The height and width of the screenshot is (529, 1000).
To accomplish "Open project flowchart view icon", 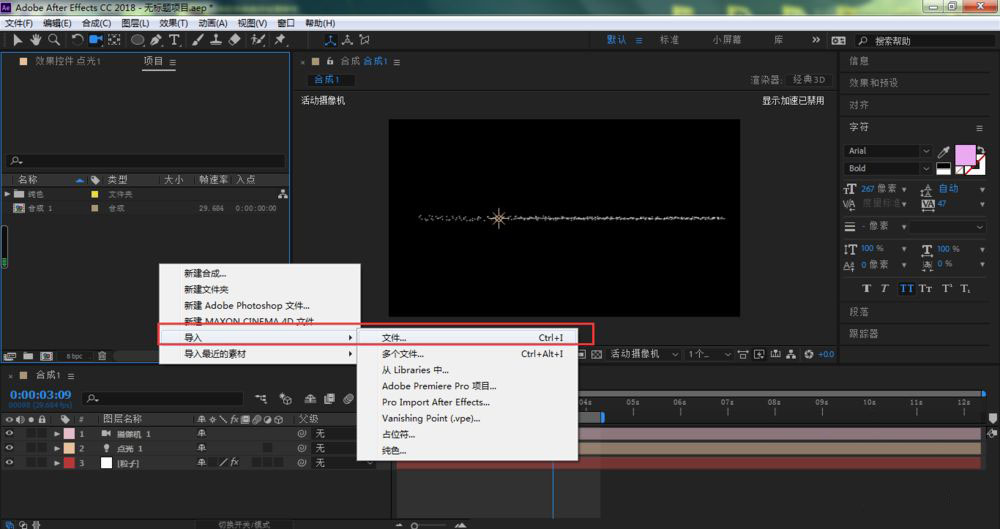I will pos(283,194).
